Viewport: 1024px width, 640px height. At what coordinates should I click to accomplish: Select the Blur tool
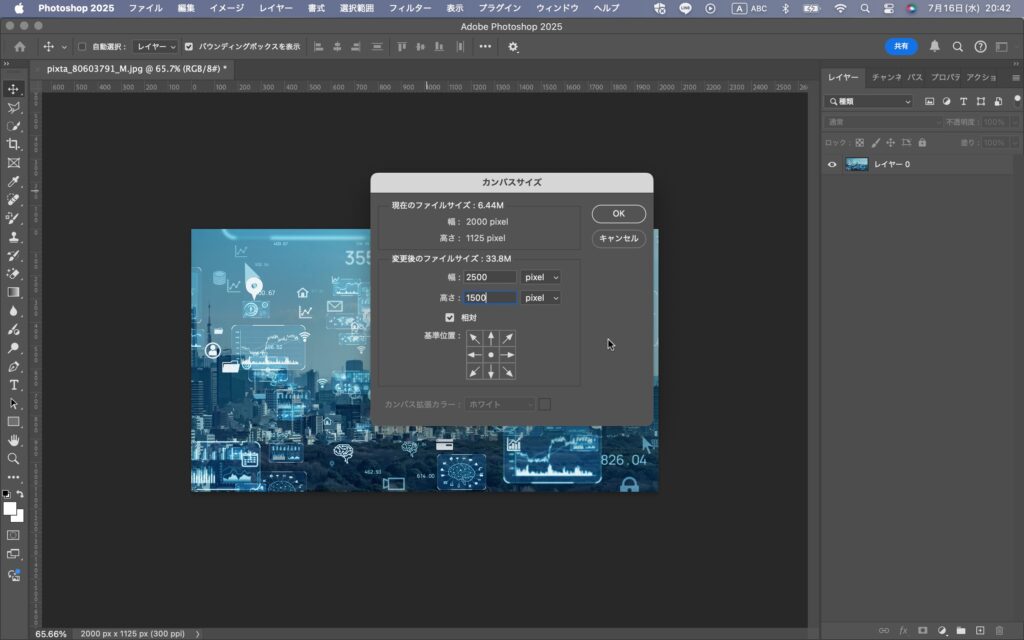click(x=13, y=311)
